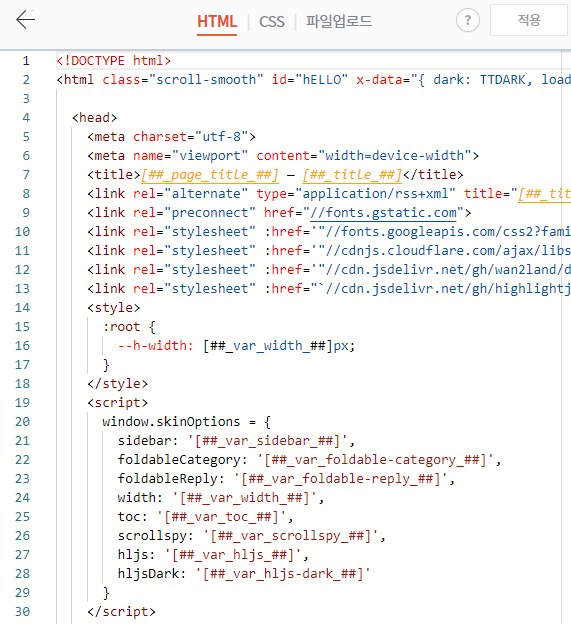Viewport: 571px width, 624px height.
Task: Open the help question mark icon
Action: tap(468, 20)
